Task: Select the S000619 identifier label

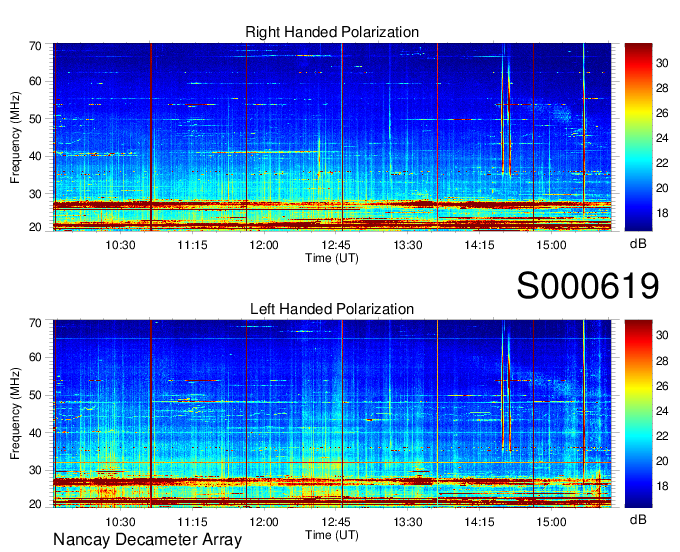Action: coord(588,286)
